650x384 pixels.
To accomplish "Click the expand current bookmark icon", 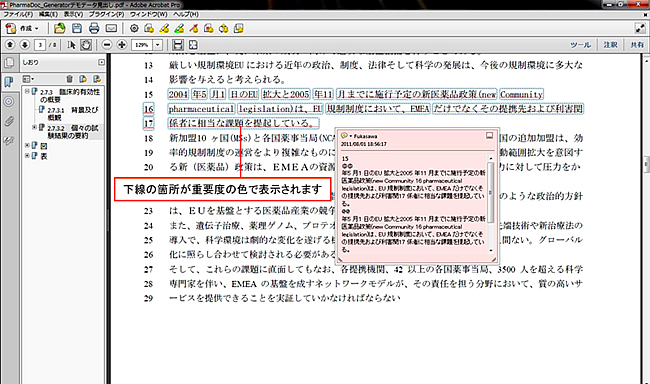I will 97,79.
